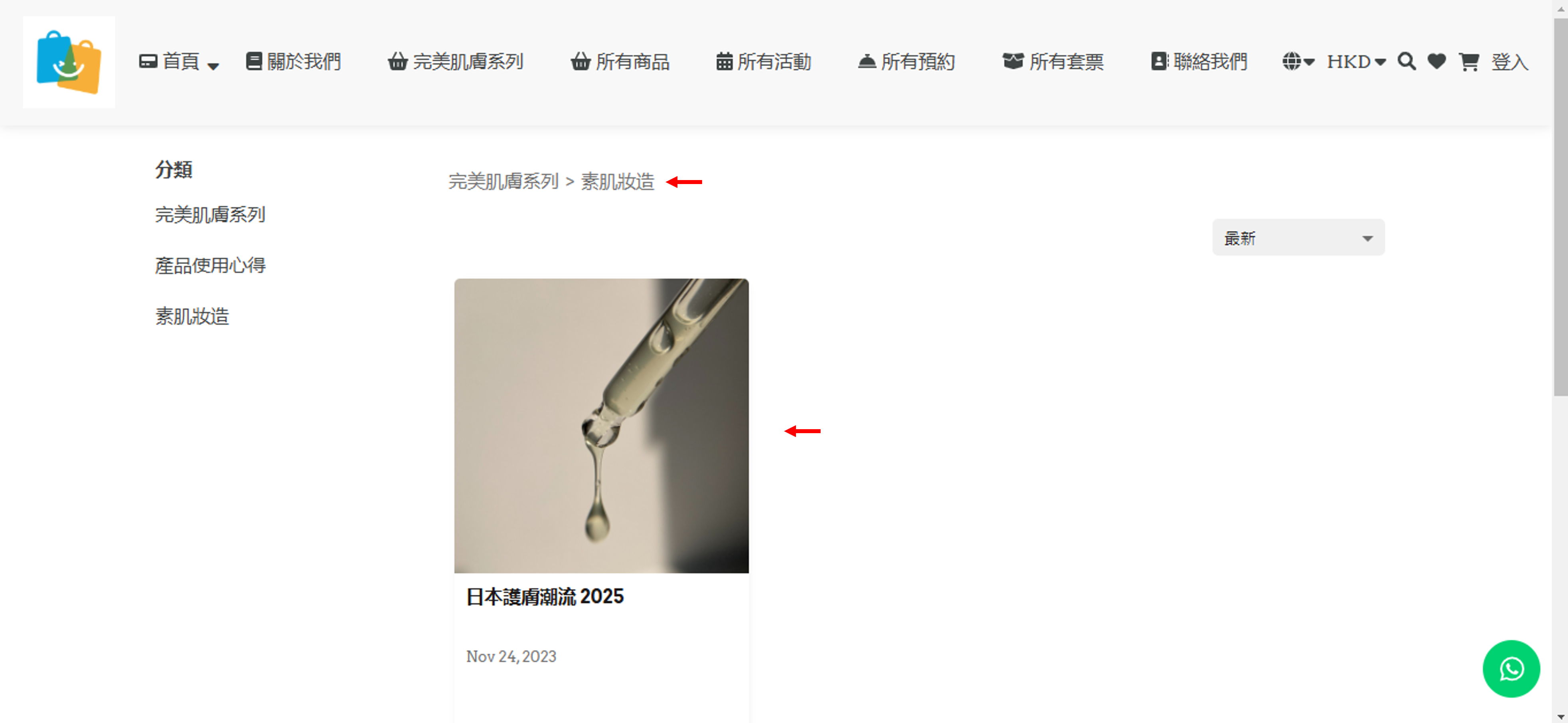
Task: Open the HKD currency dropdown
Action: tap(1356, 61)
